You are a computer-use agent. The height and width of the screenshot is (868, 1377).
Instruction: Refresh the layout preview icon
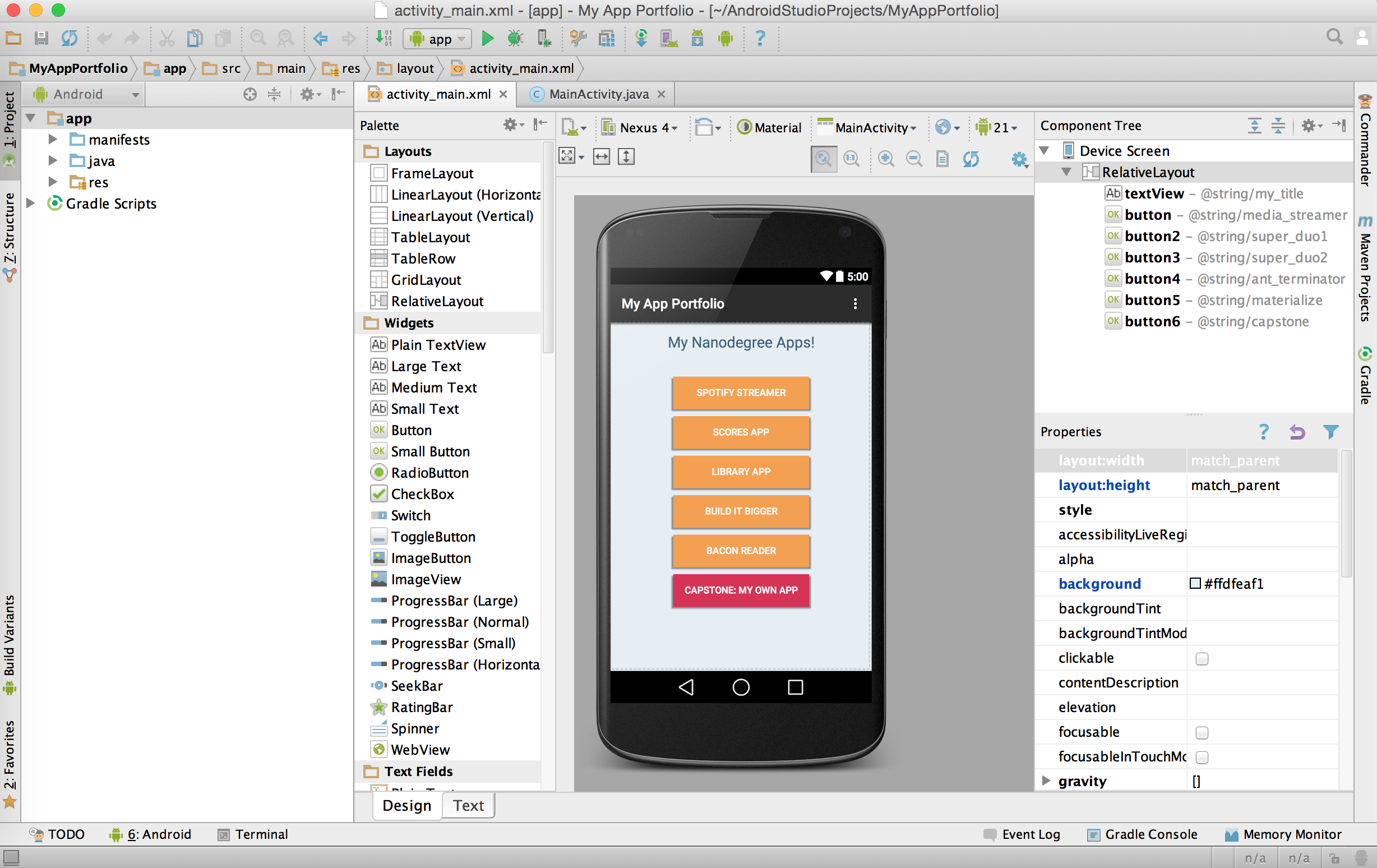[971, 158]
